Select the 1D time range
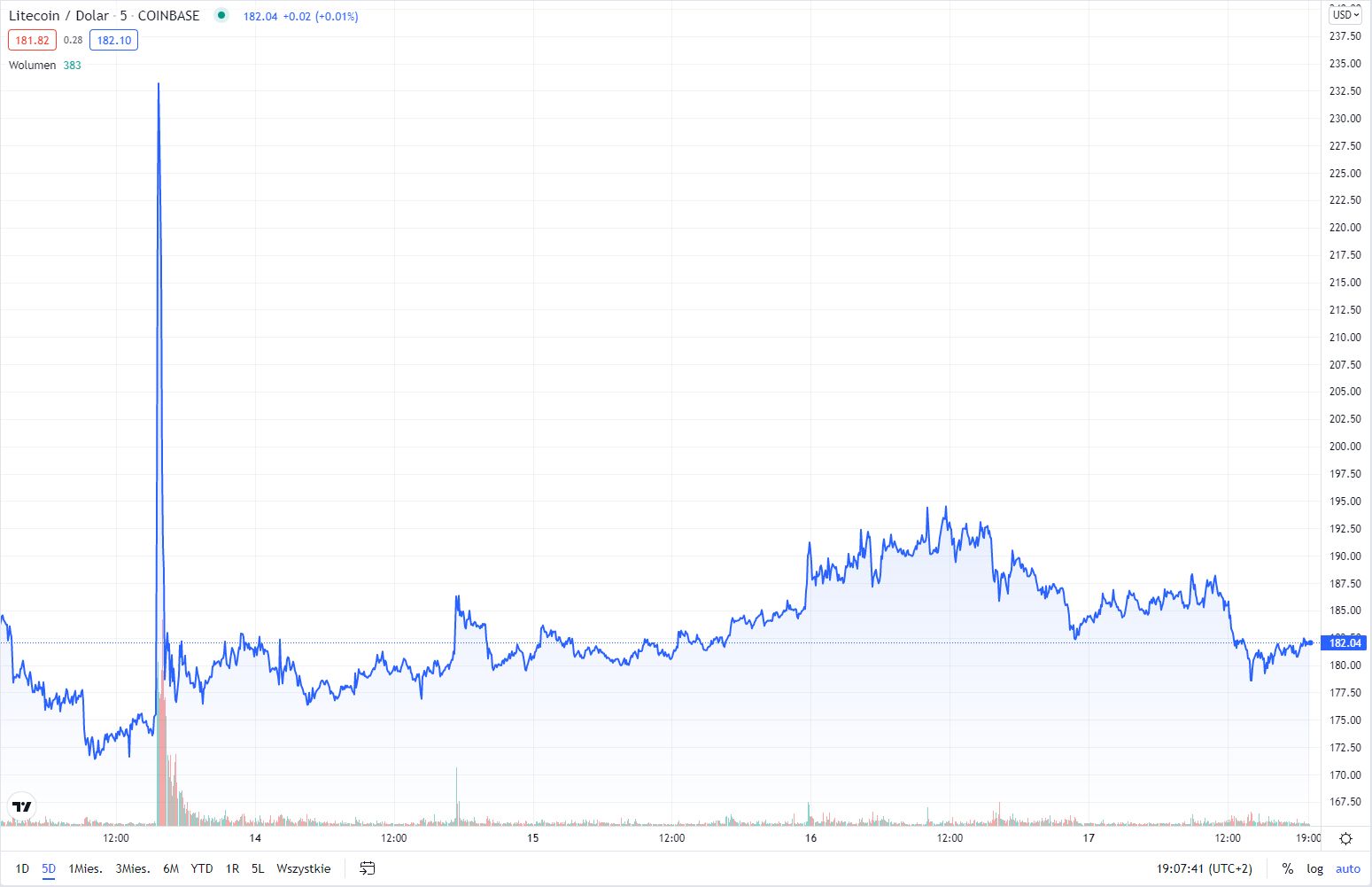Image resolution: width=1372 pixels, height=887 pixels. tap(22, 868)
